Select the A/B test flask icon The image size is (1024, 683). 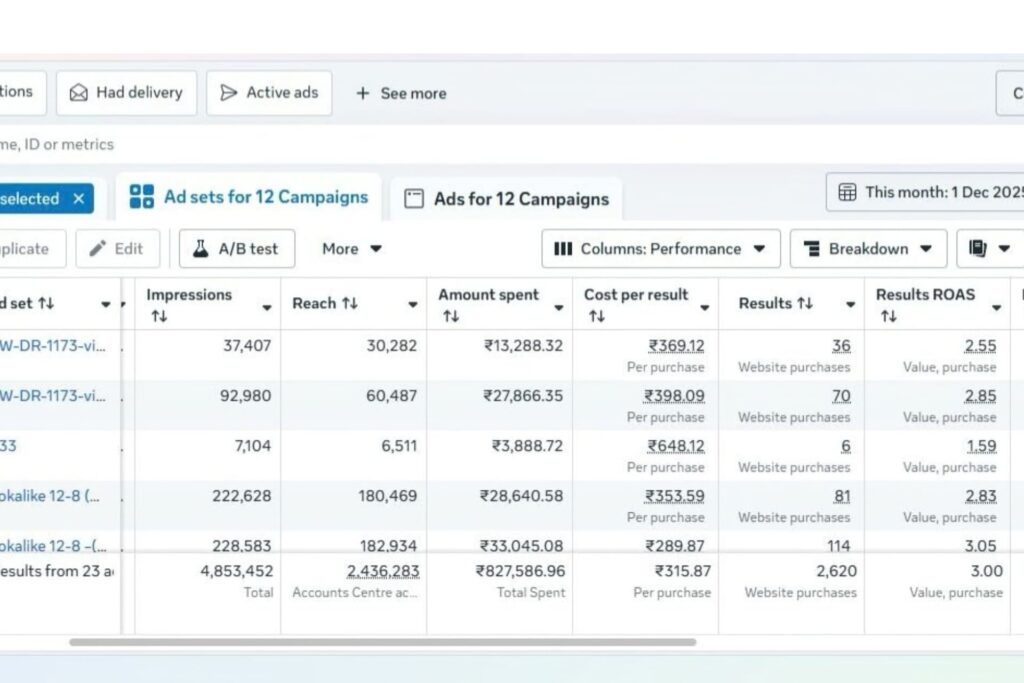(202, 248)
